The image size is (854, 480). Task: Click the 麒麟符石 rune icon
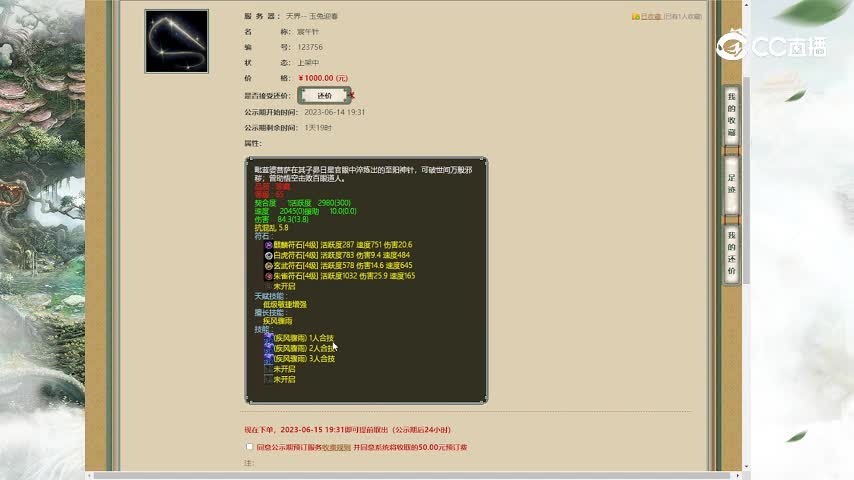(x=269, y=245)
